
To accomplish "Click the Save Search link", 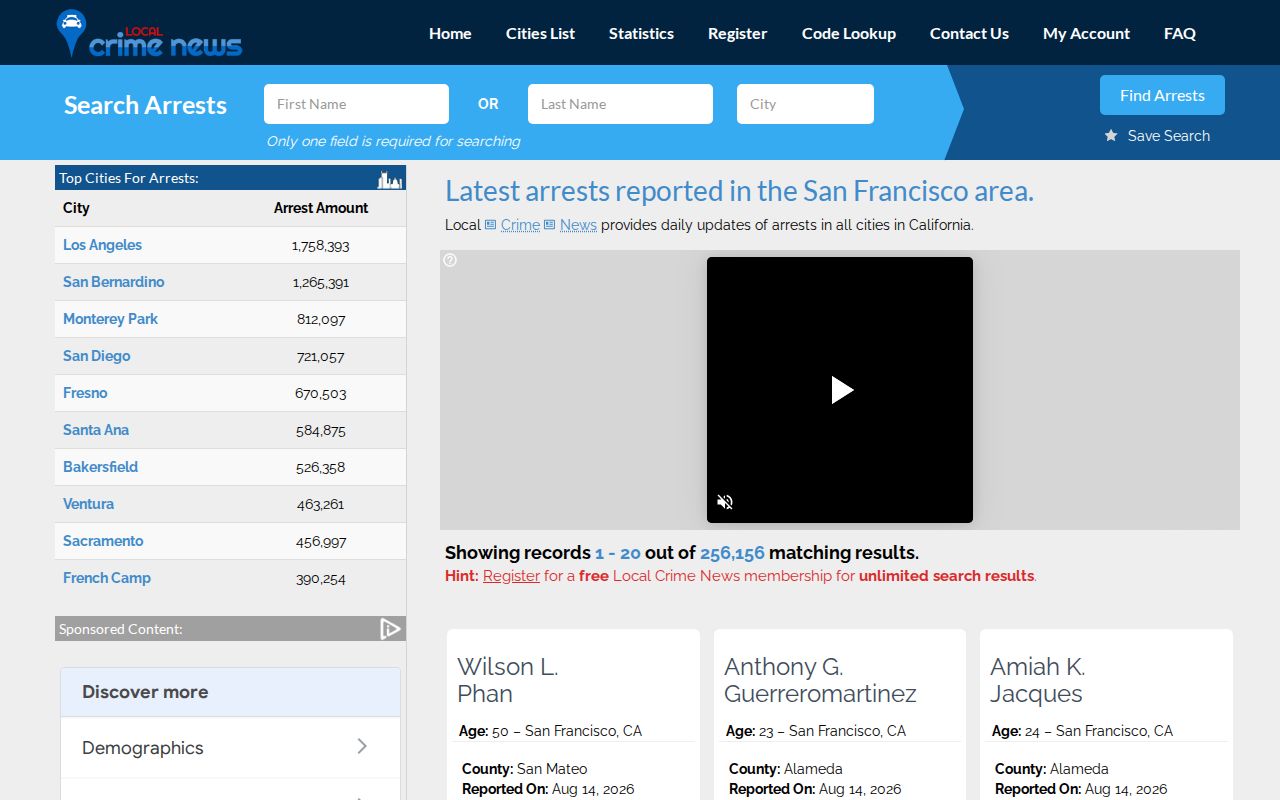I will (x=1168, y=136).
